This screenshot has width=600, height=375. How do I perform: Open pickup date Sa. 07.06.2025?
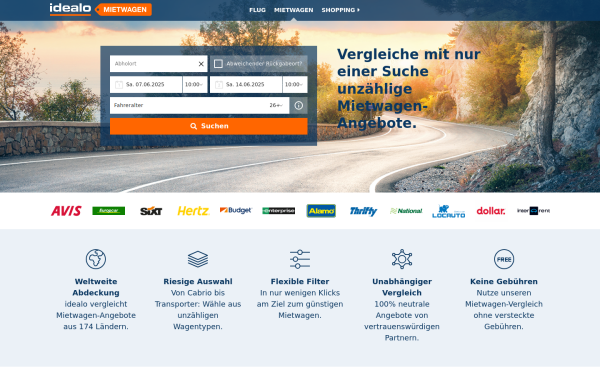tap(146, 85)
